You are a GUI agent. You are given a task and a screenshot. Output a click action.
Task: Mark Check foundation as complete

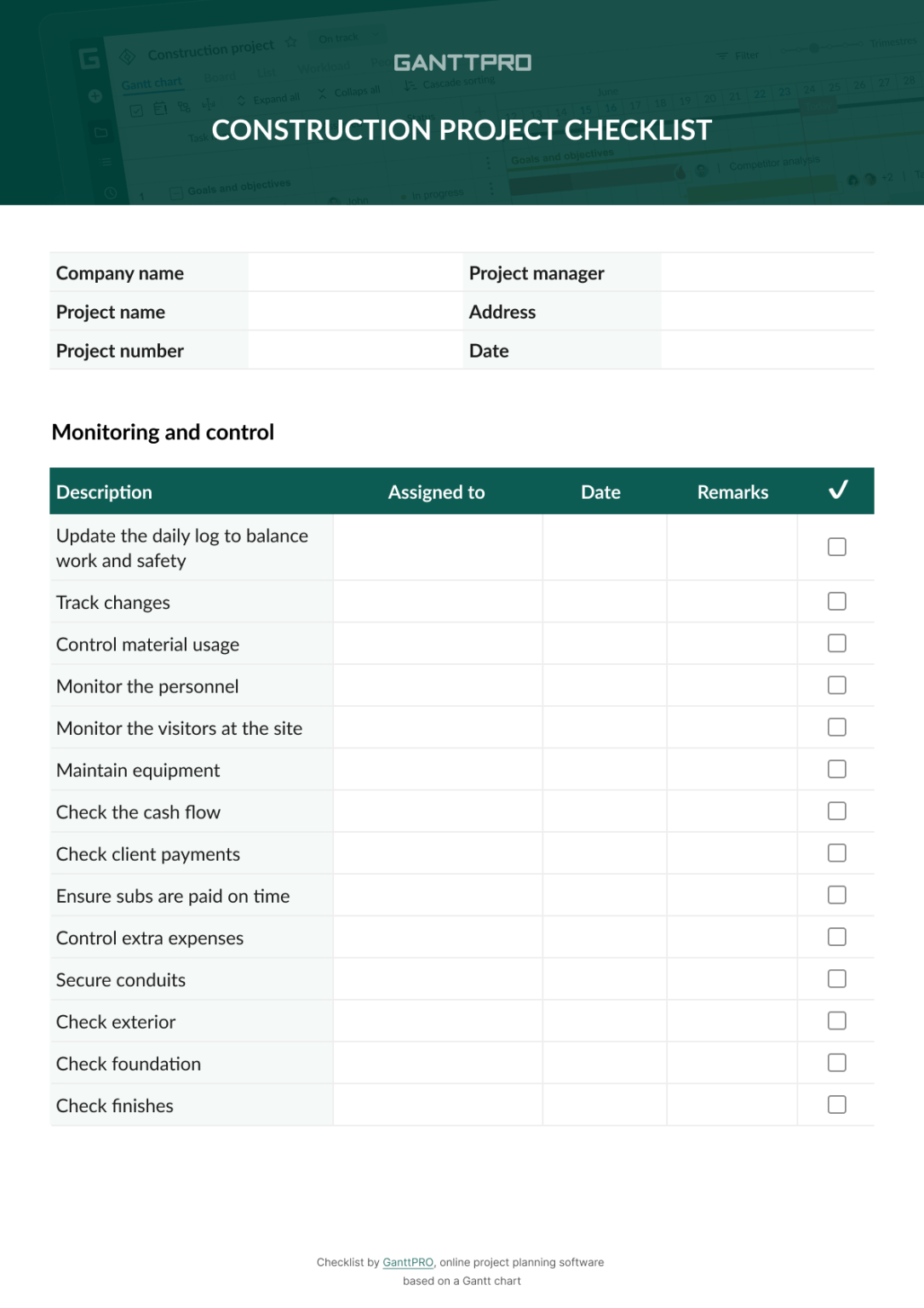tap(835, 1062)
